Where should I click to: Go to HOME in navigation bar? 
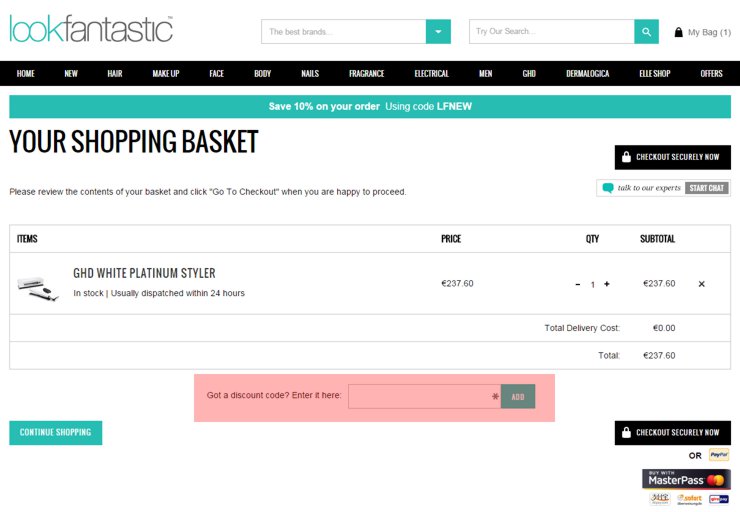pos(25,74)
